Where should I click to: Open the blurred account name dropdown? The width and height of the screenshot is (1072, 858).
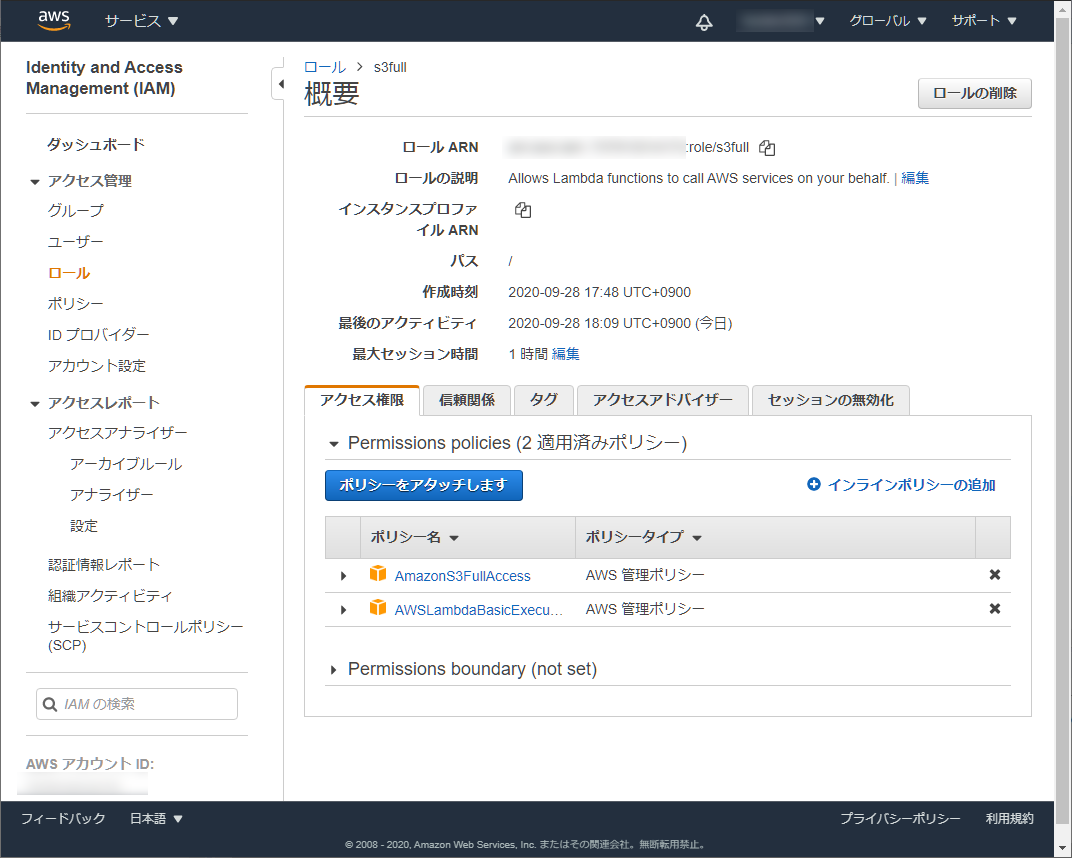point(781,21)
